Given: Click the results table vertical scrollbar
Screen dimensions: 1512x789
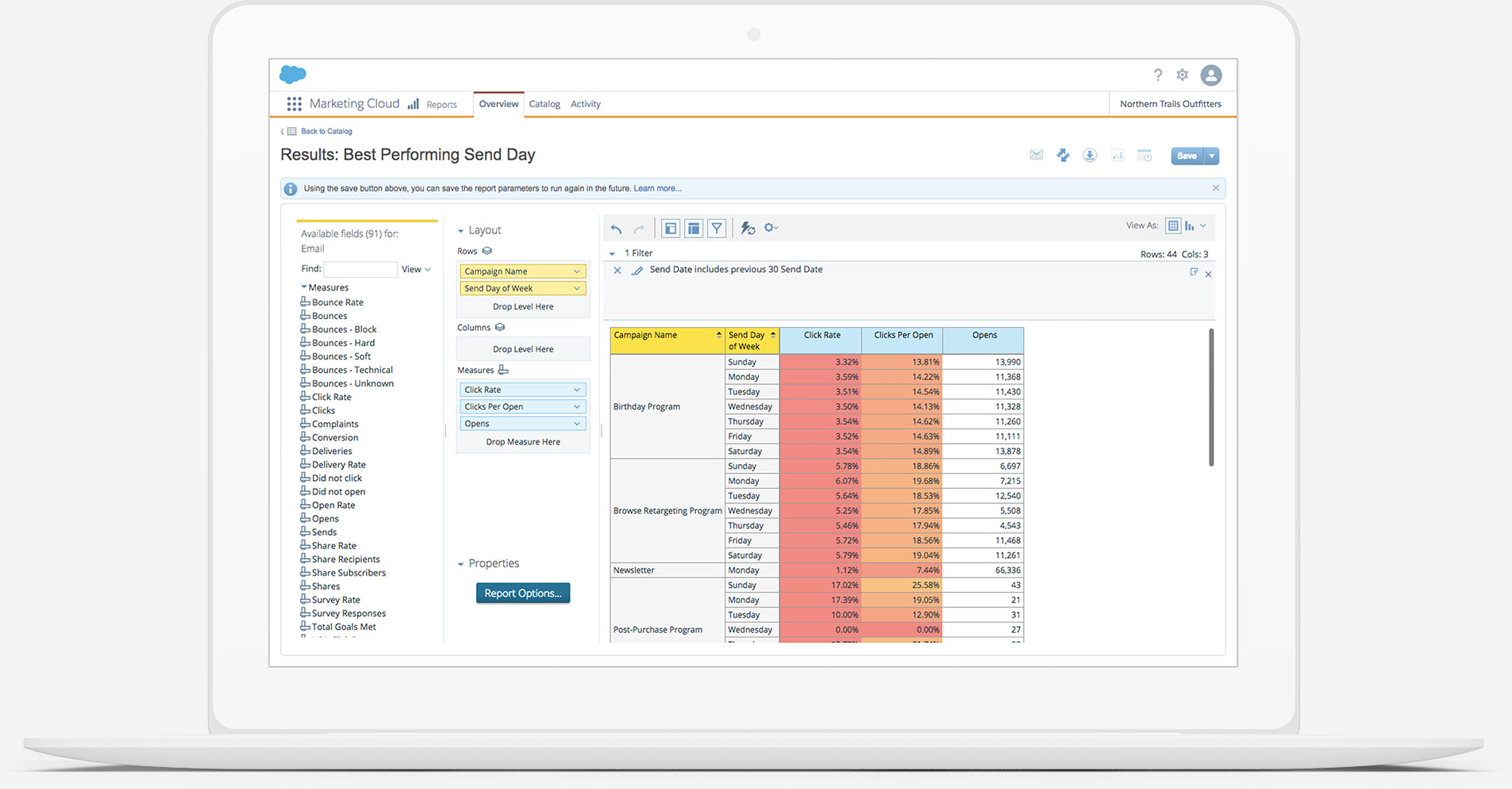Looking at the screenshot, I should pos(1211,397).
